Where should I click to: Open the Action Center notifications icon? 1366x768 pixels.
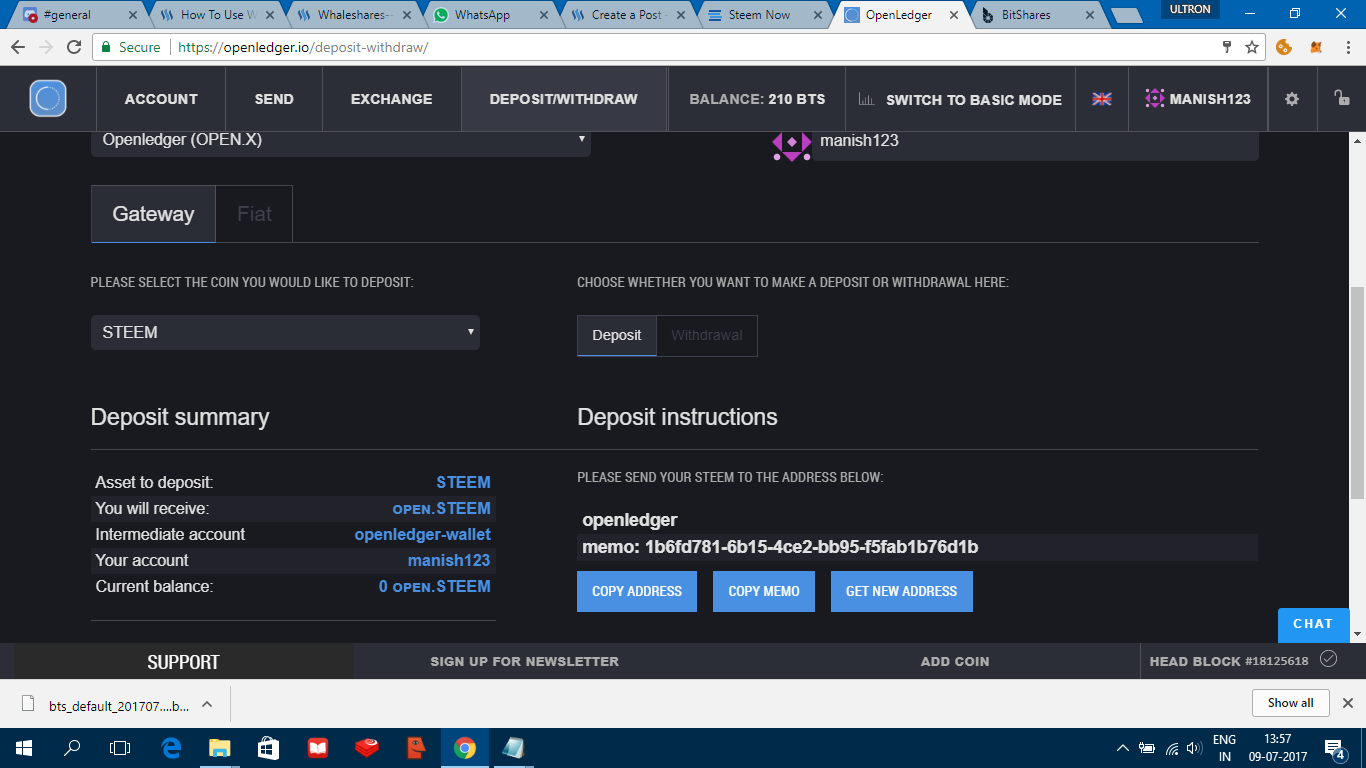click(x=1335, y=748)
